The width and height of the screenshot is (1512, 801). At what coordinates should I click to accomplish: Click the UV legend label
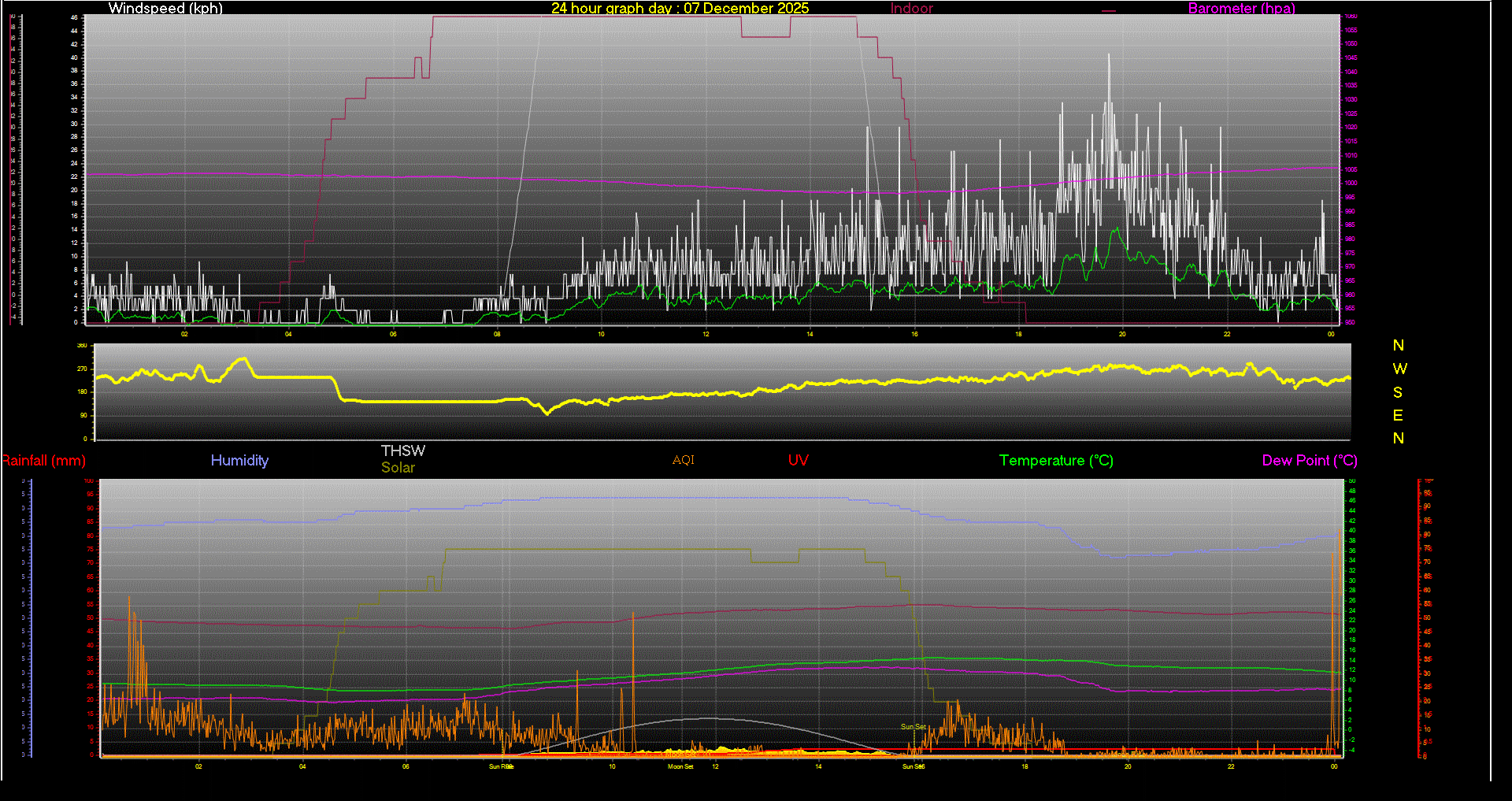(798, 461)
